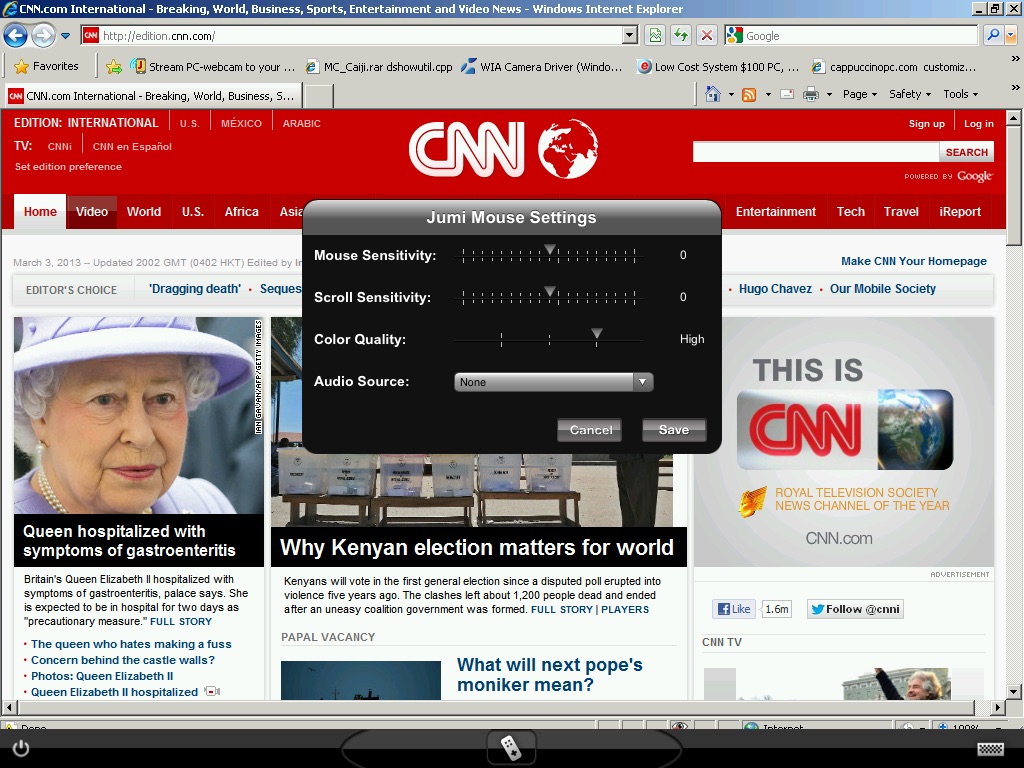Open 'Dragging death' editor's choice link
This screenshot has height=768, width=1024.
195,289
